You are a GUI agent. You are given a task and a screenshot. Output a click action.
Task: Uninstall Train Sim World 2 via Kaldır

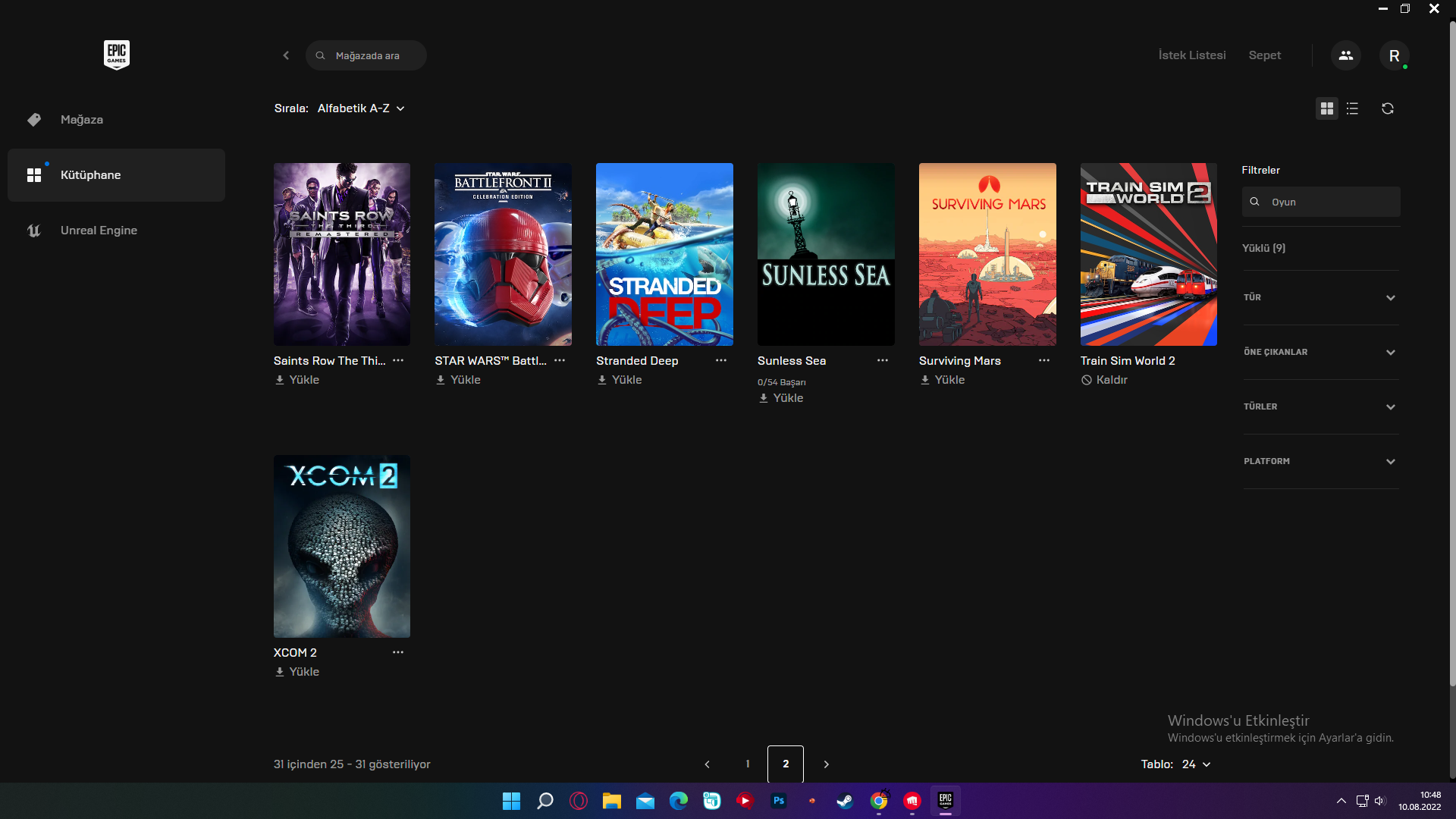tap(1105, 380)
